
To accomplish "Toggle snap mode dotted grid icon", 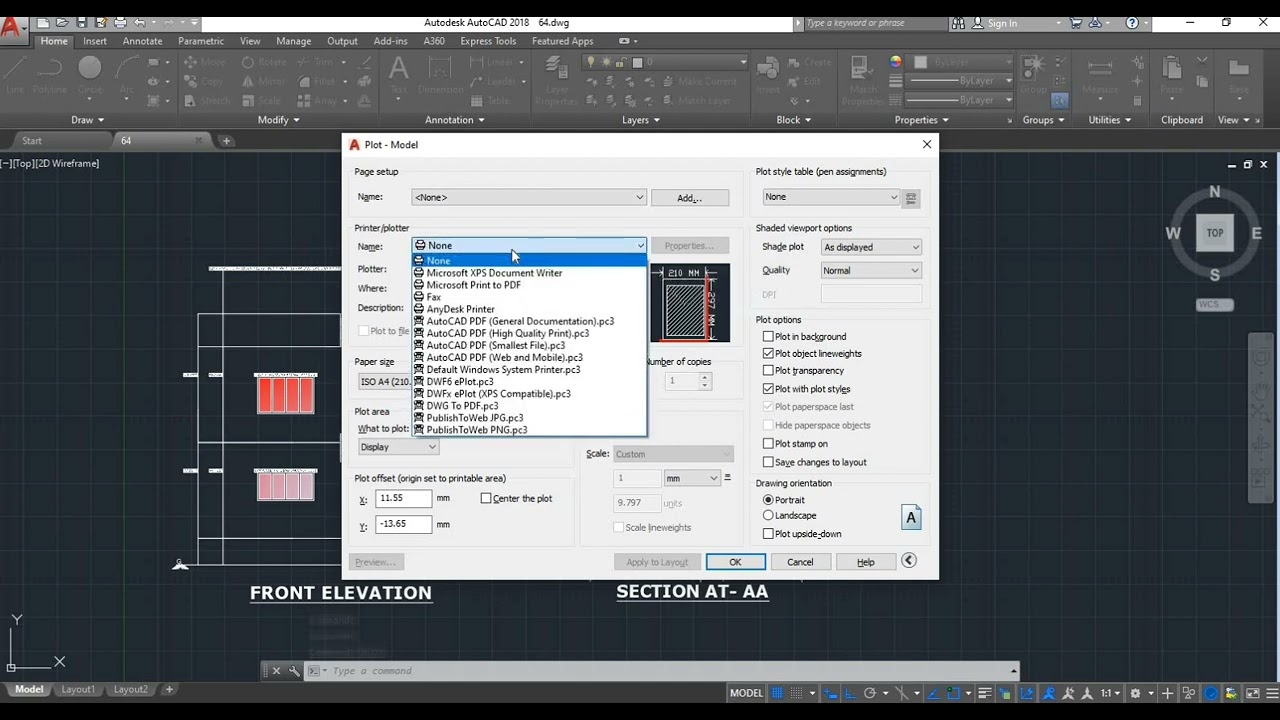I will [x=796, y=693].
